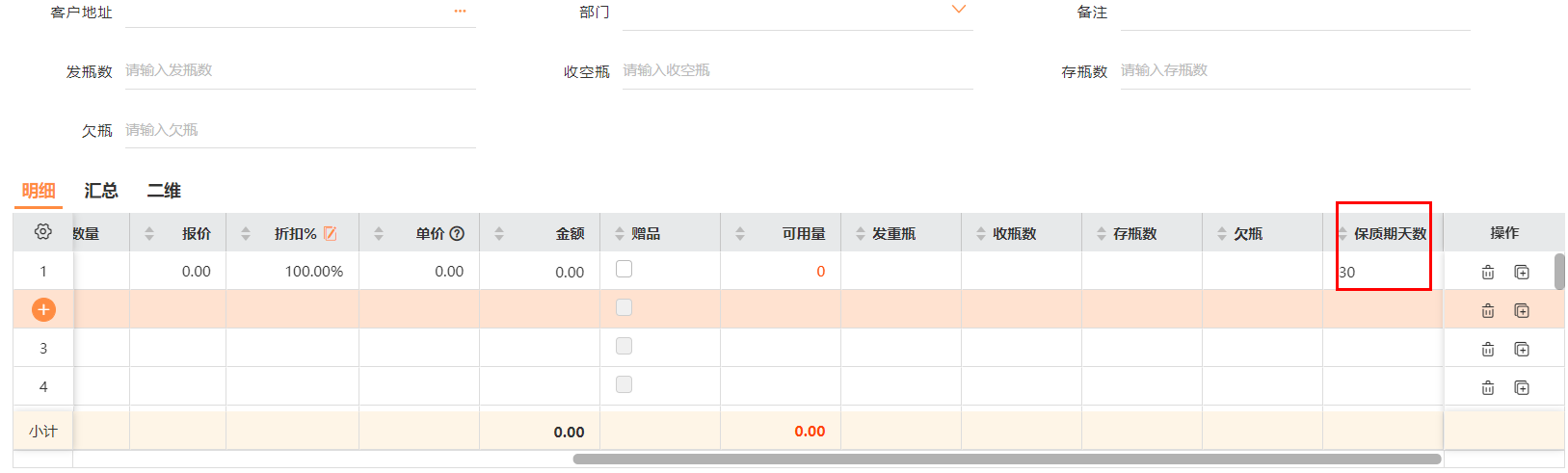1568x473 pixels.
Task: Open the 客户地址 ellipsis picker
Action: (460, 12)
